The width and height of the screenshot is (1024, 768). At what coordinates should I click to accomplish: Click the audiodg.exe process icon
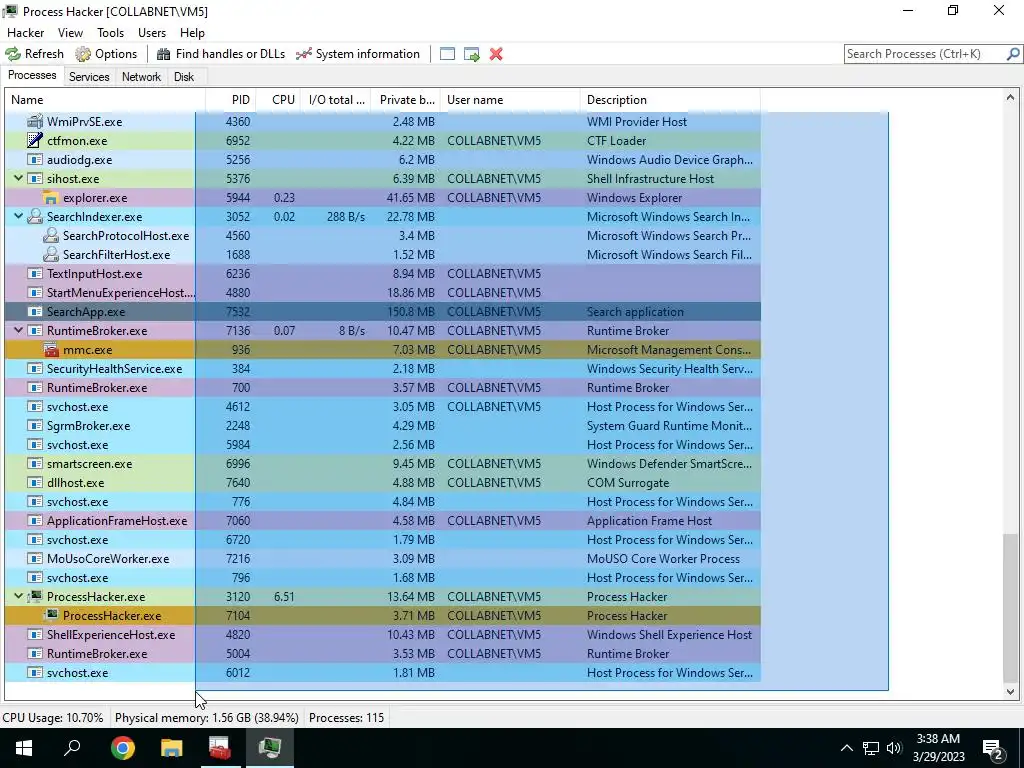coord(35,159)
